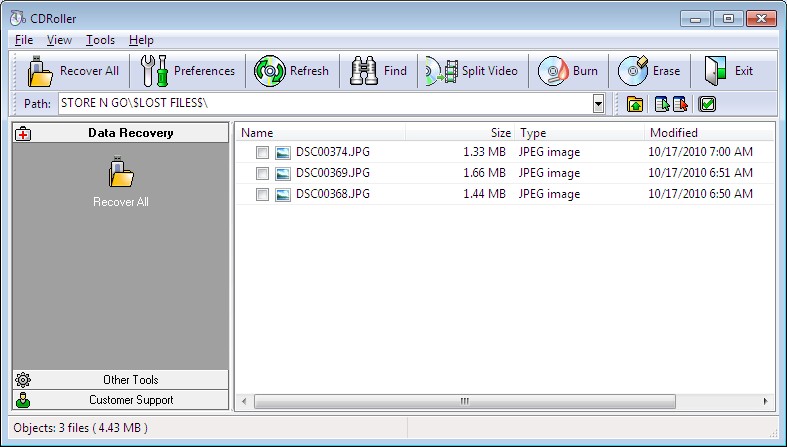Screen dimensions: 787x447
Task: Open Preferences from the toolbar
Action: 189,71
